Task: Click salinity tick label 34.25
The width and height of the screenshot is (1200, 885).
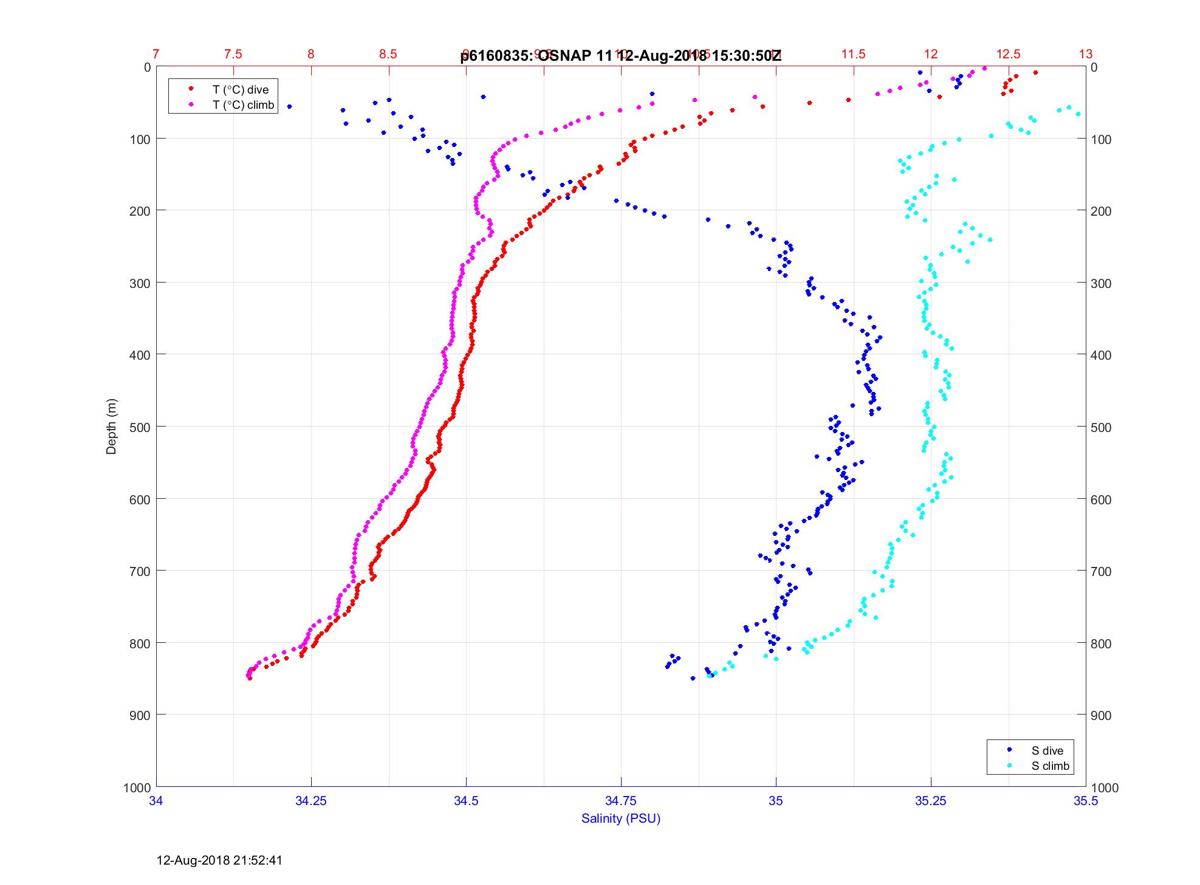Action: pos(311,801)
